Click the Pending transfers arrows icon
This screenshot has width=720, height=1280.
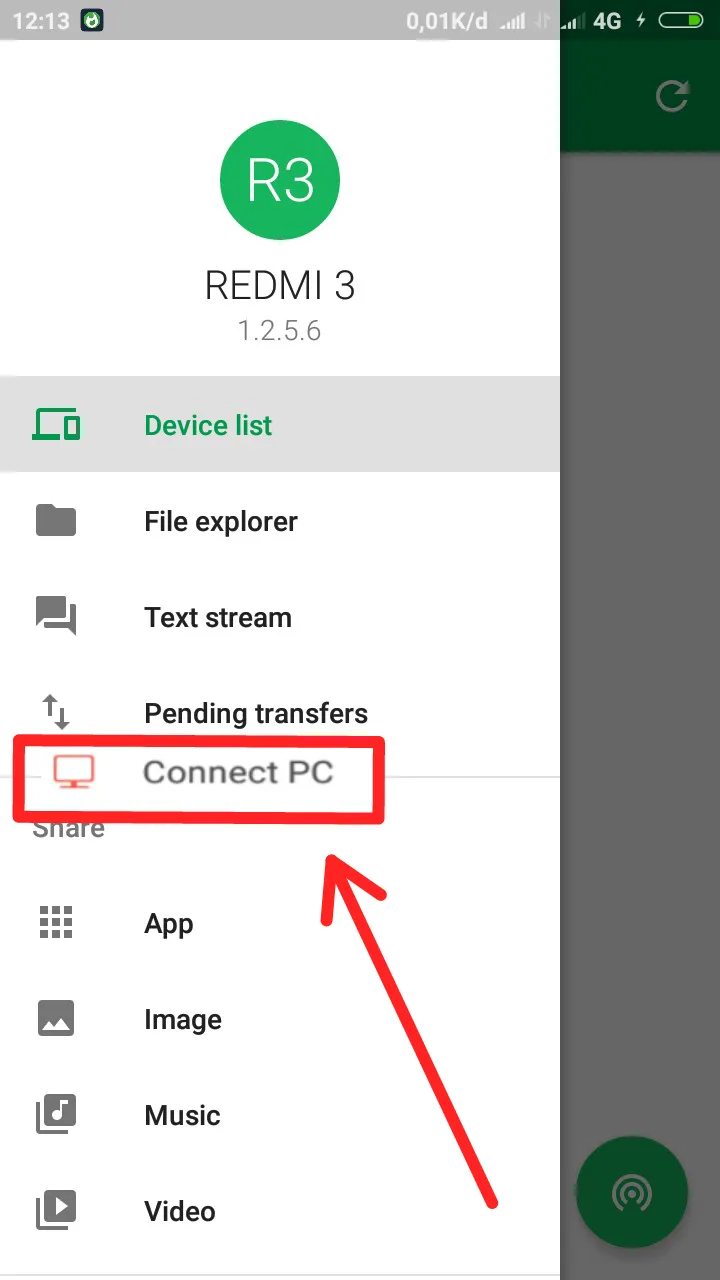coord(56,712)
